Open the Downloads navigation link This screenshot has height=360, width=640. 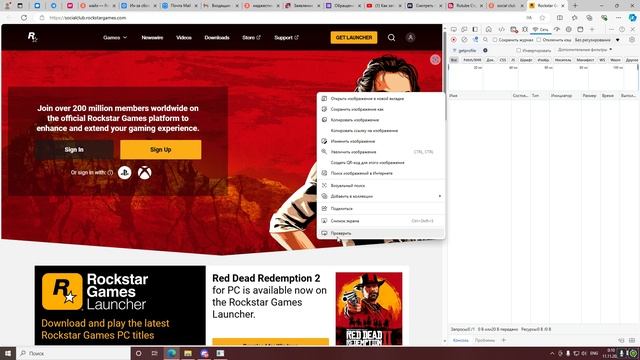[x=217, y=38]
